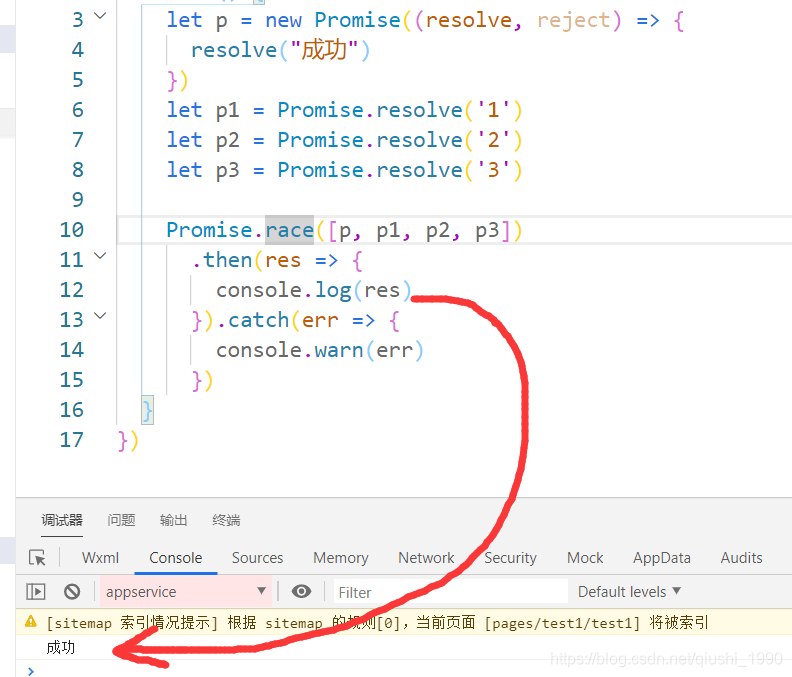The height and width of the screenshot is (677, 792).
Task: Open the appservice context dropdown
Action: click(186, 592)
